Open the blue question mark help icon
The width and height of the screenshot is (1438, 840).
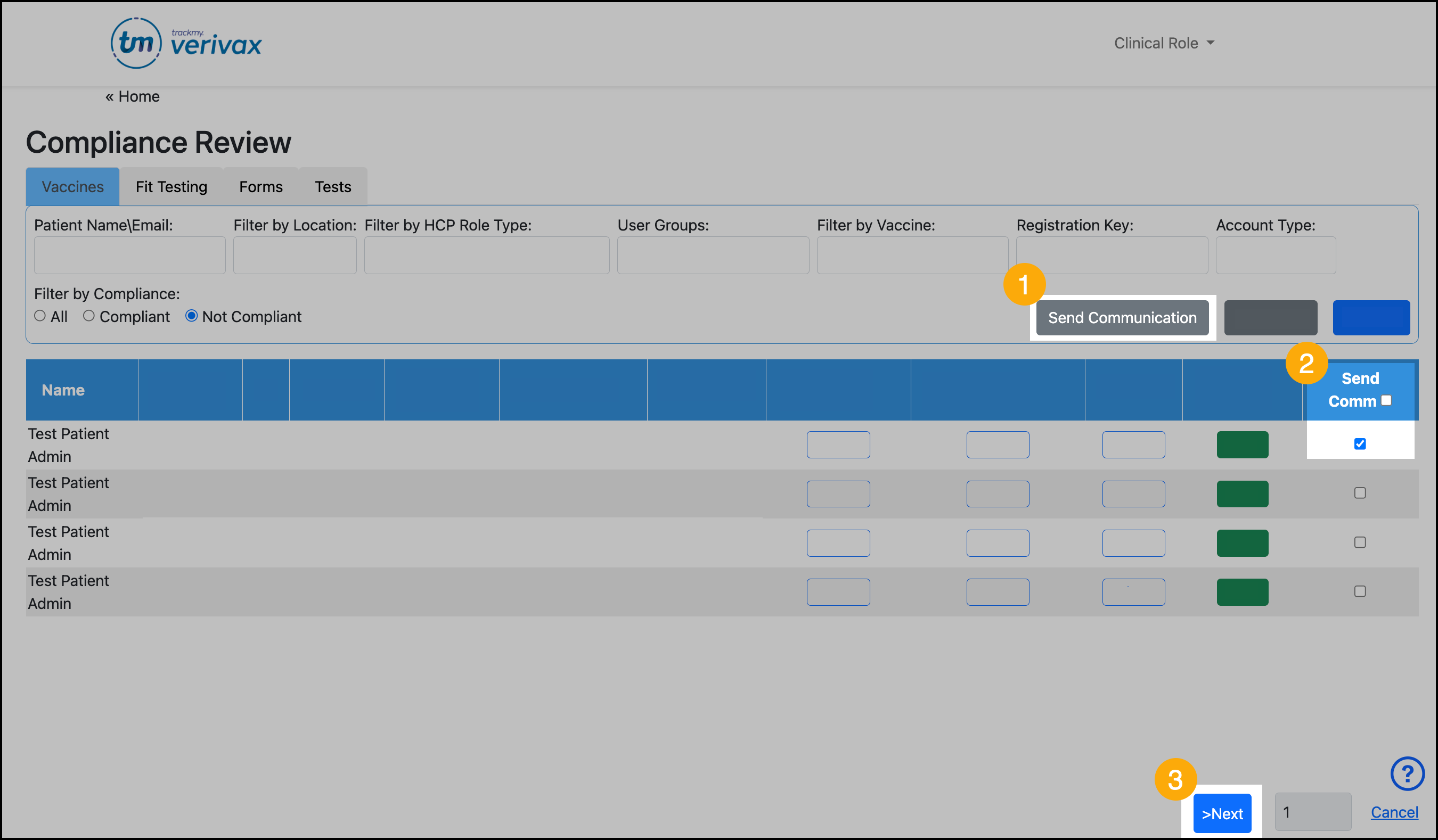pyautogui.click(x=1407, y=774)
